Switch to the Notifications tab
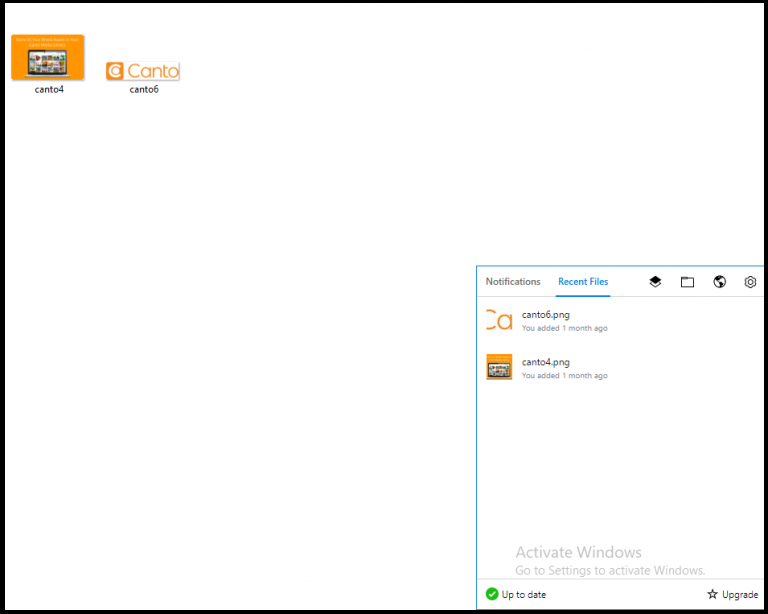768x614 pixels. (x=513, y=282)
